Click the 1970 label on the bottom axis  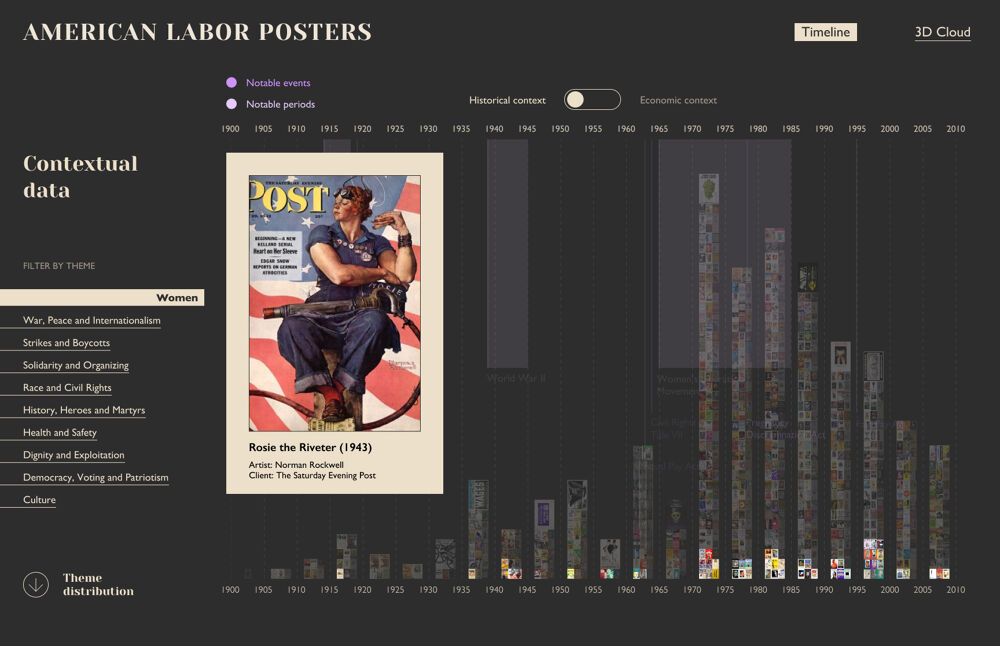click(692, 590)
